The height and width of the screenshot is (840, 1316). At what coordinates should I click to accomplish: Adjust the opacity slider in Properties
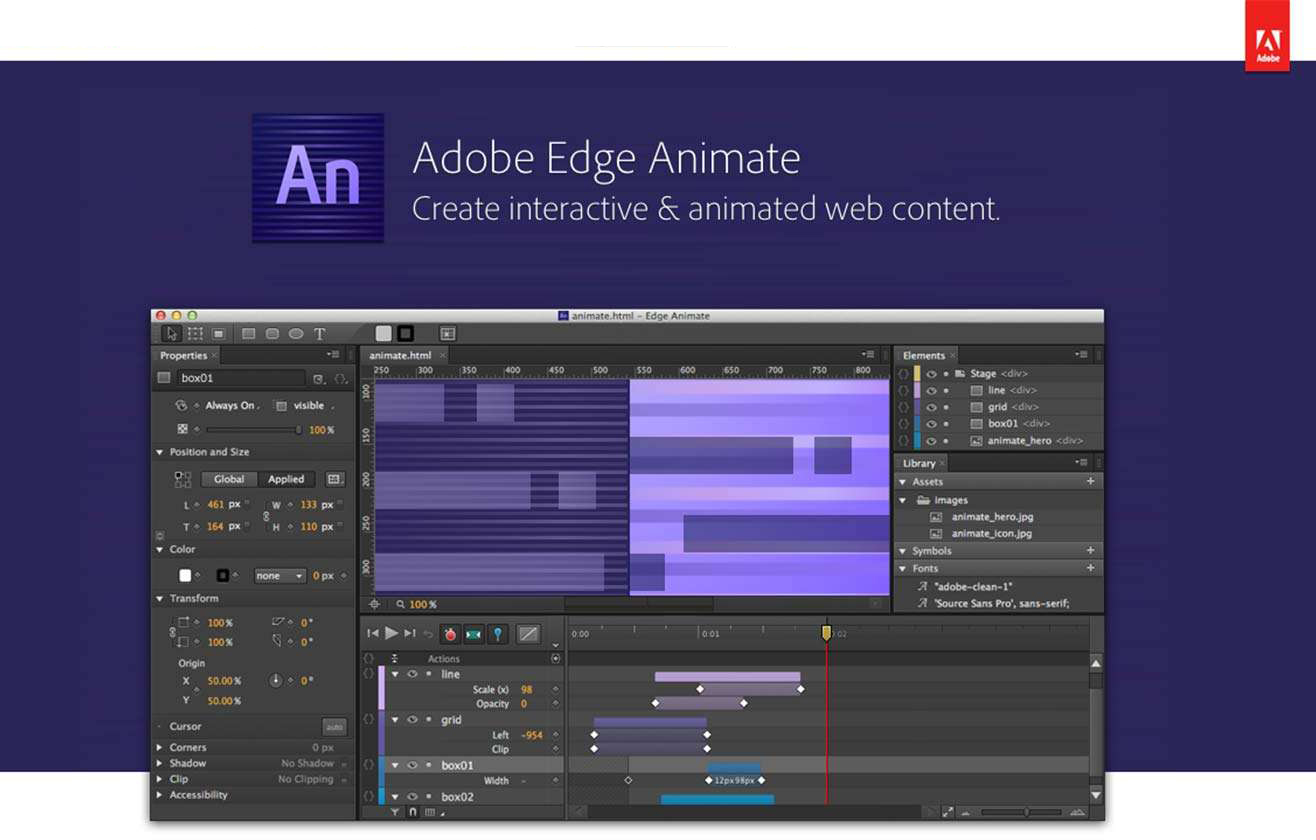(x=254, y=430)
